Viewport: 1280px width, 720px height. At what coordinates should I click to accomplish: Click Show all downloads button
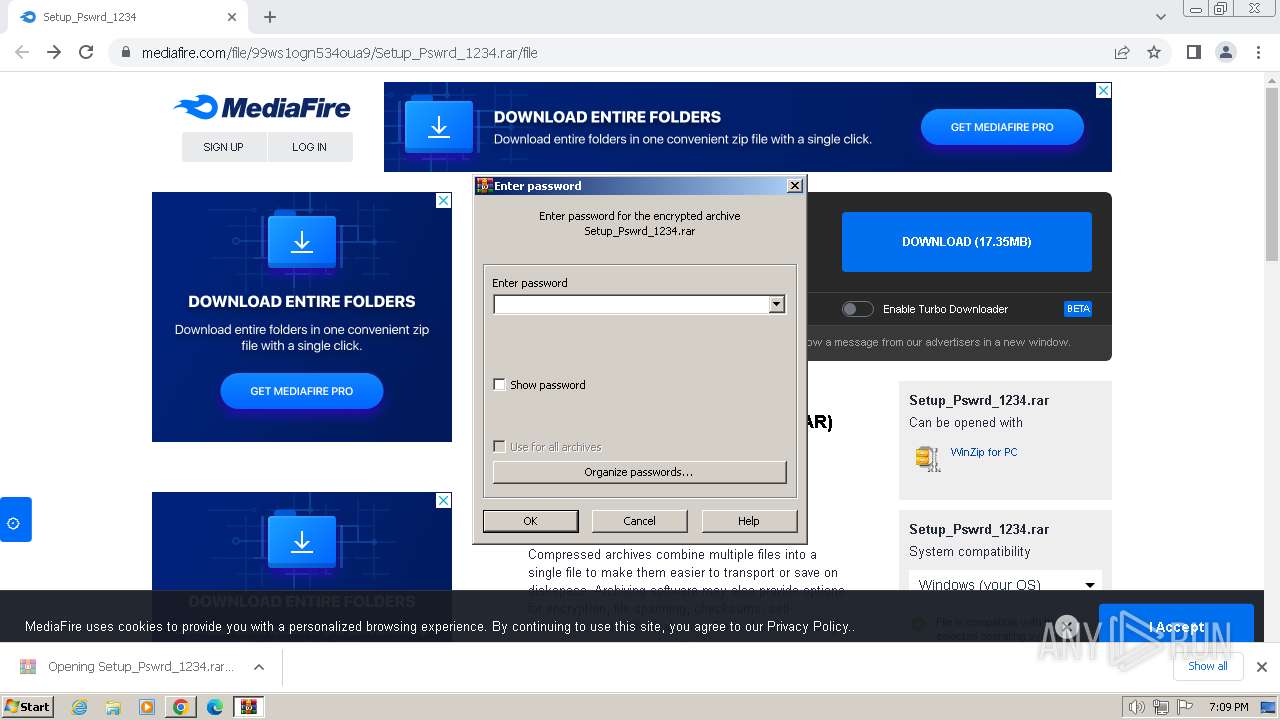coord(1208,666)
